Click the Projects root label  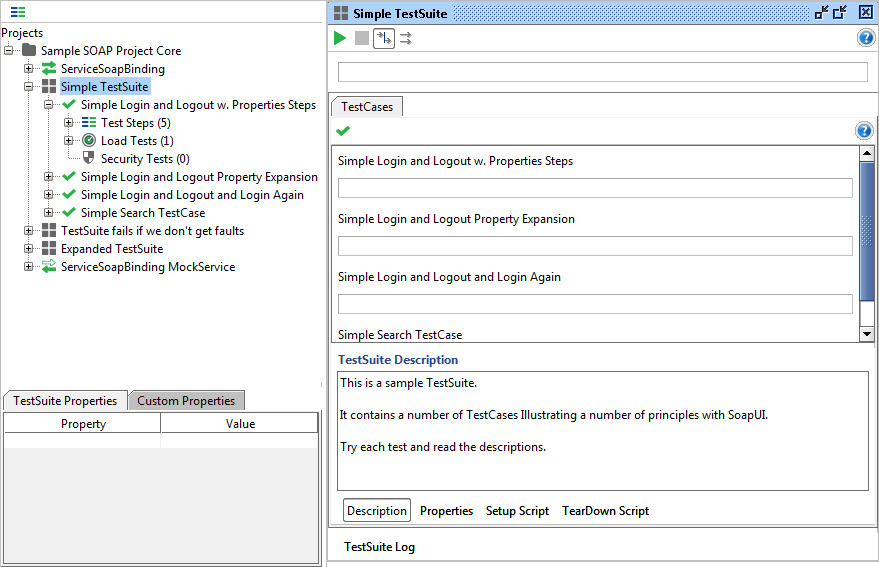[22, 33]
